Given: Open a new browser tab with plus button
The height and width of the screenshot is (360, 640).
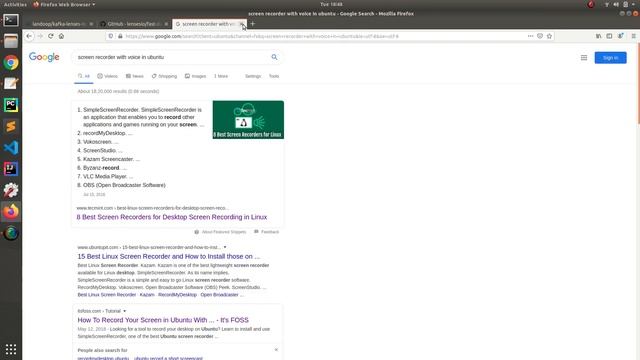Looking at the screenshot, I should click(x=253, y=24).
